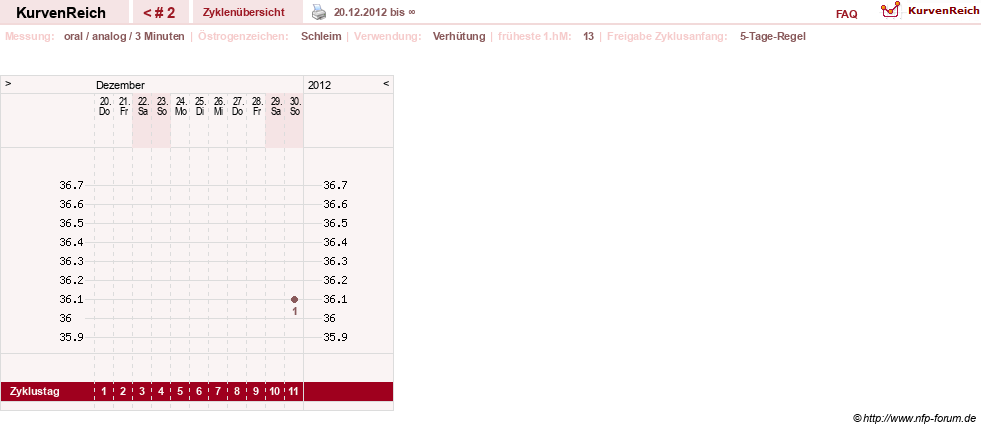Click Zyklustag cell 3
This screenshot has height=430, width=981.
point(143,392)
